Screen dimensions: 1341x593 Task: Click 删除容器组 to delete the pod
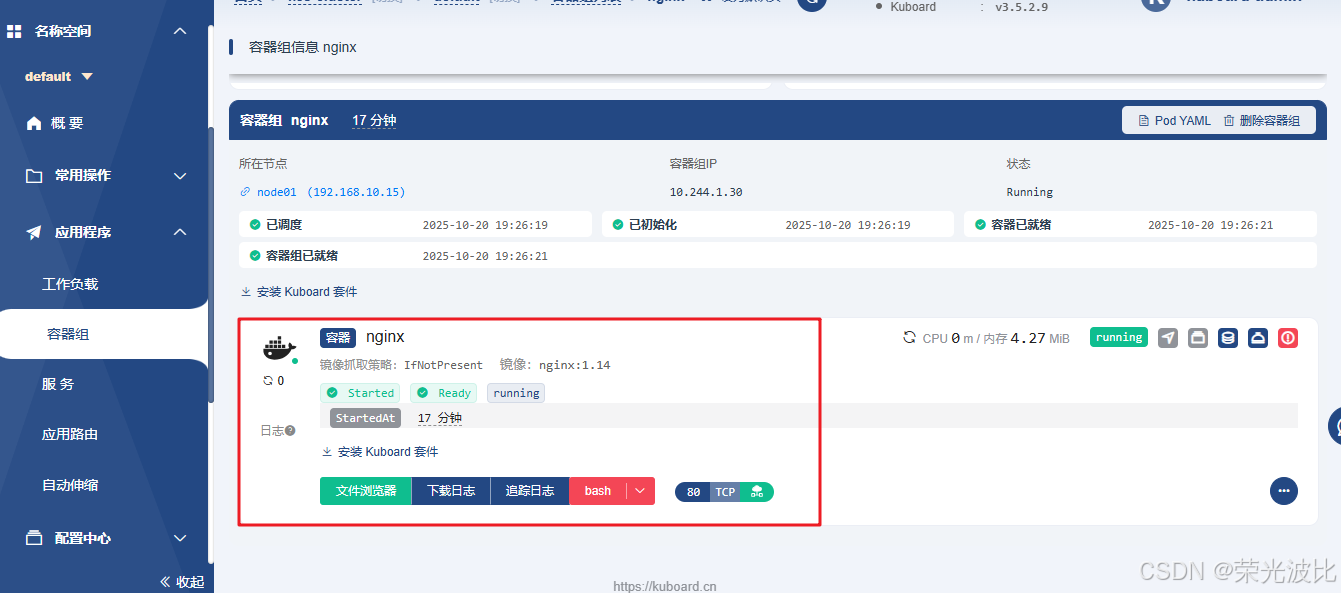[1262, 120]
